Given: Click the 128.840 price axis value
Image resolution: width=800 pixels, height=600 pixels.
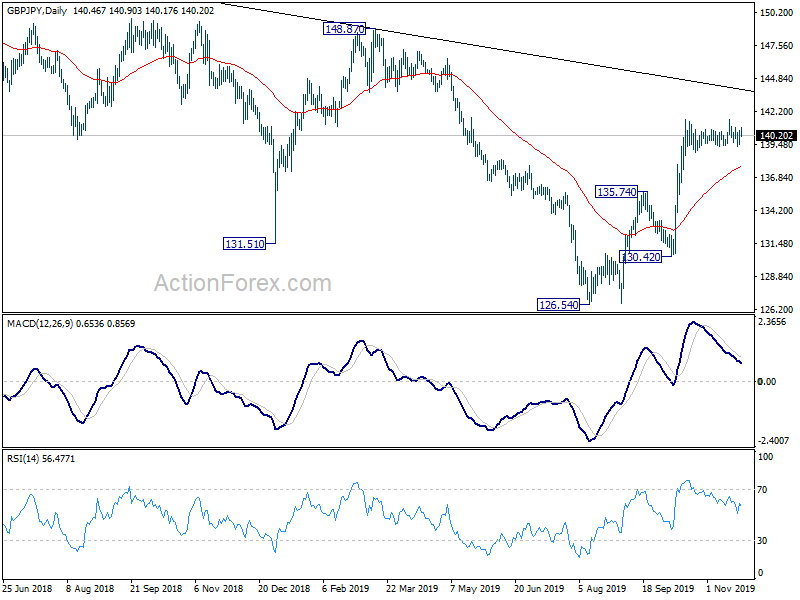Looking at the screenshot, I should (777, 277).
